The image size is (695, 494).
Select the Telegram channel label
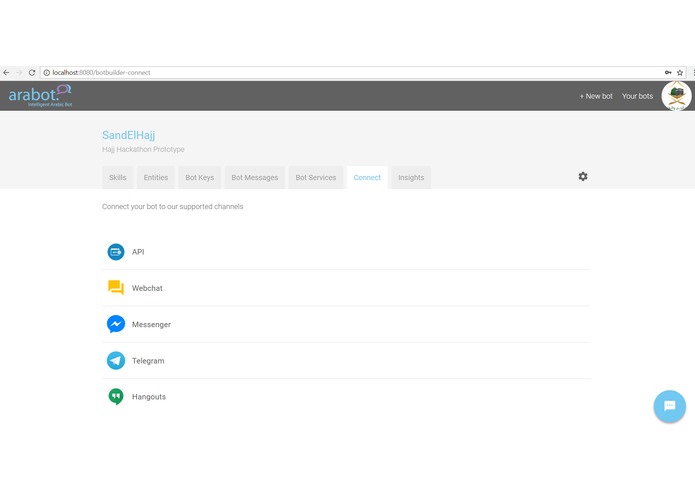click(x=148, y=361)
